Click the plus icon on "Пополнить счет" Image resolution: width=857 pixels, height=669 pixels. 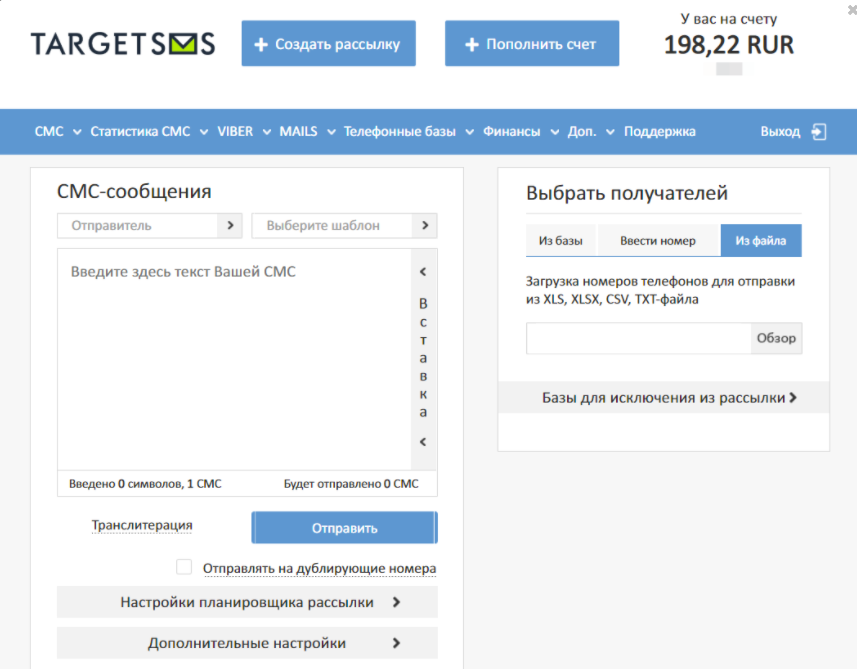(470, 43)
